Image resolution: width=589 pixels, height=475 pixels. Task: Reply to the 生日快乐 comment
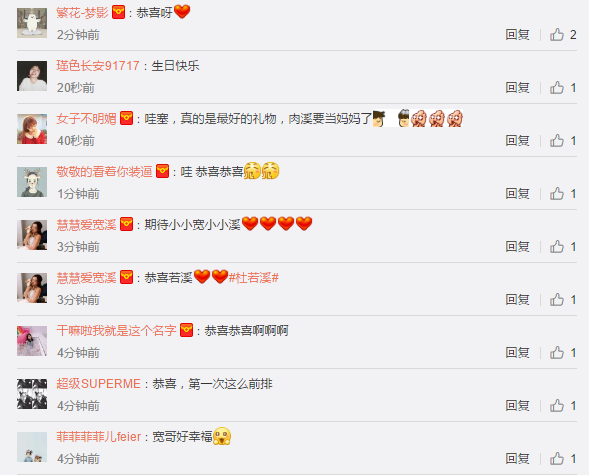pyautogui.click(x=517, y=87)
